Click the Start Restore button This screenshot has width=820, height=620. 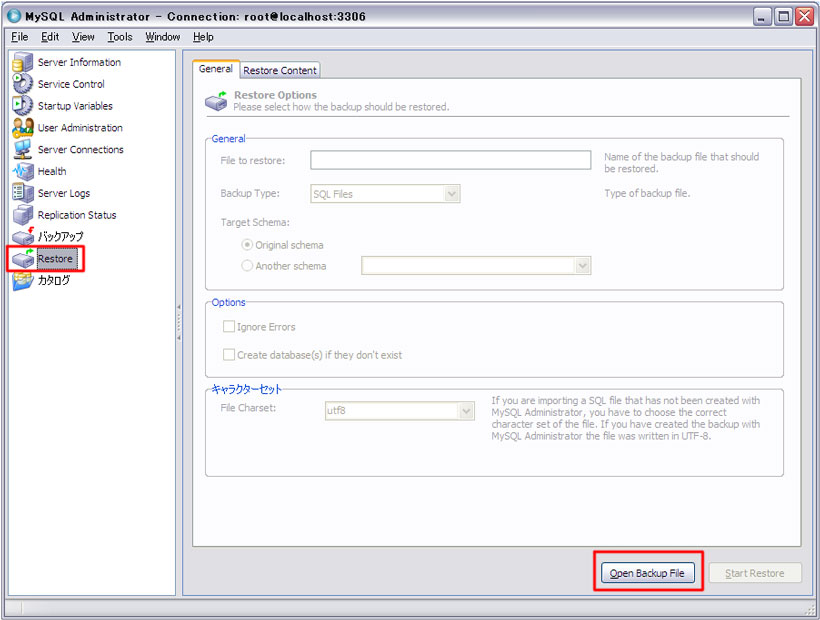755,573
